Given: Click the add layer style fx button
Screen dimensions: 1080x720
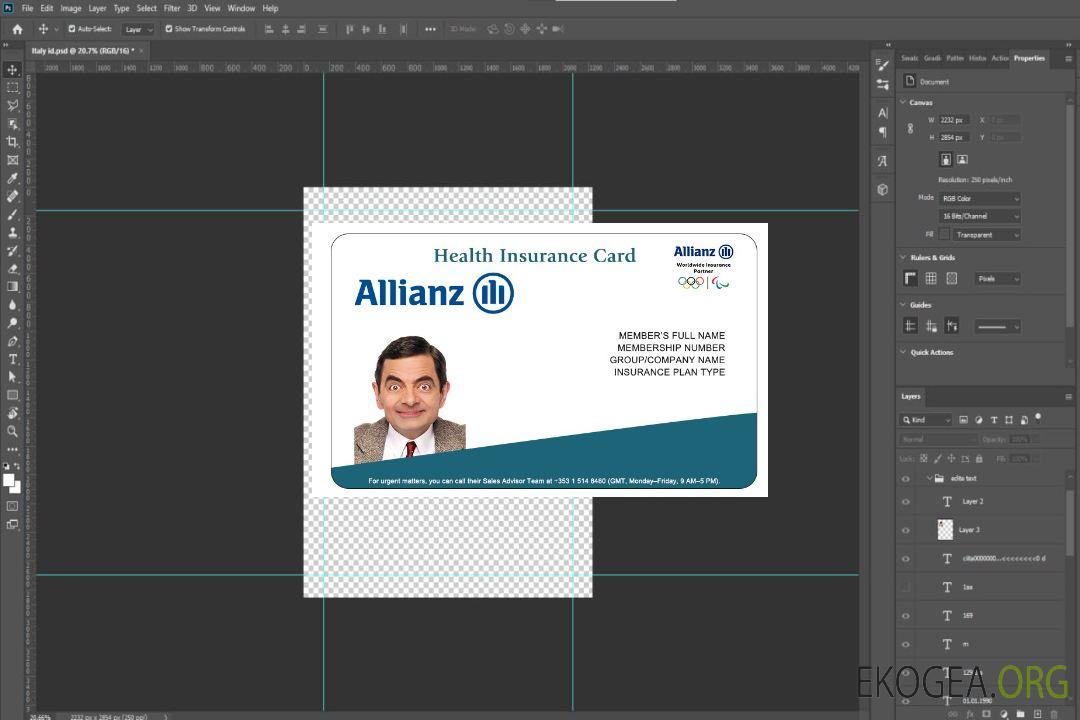Looking at the screenshot, I should (970, 714).
